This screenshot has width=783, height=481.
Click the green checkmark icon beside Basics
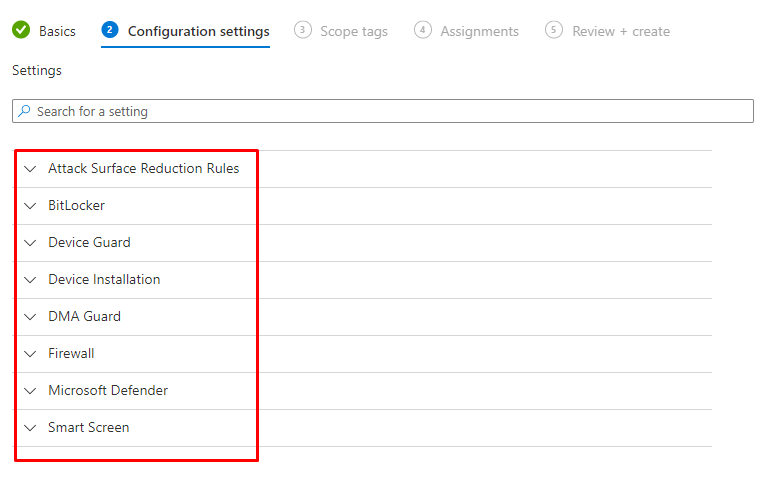(21, 31)
